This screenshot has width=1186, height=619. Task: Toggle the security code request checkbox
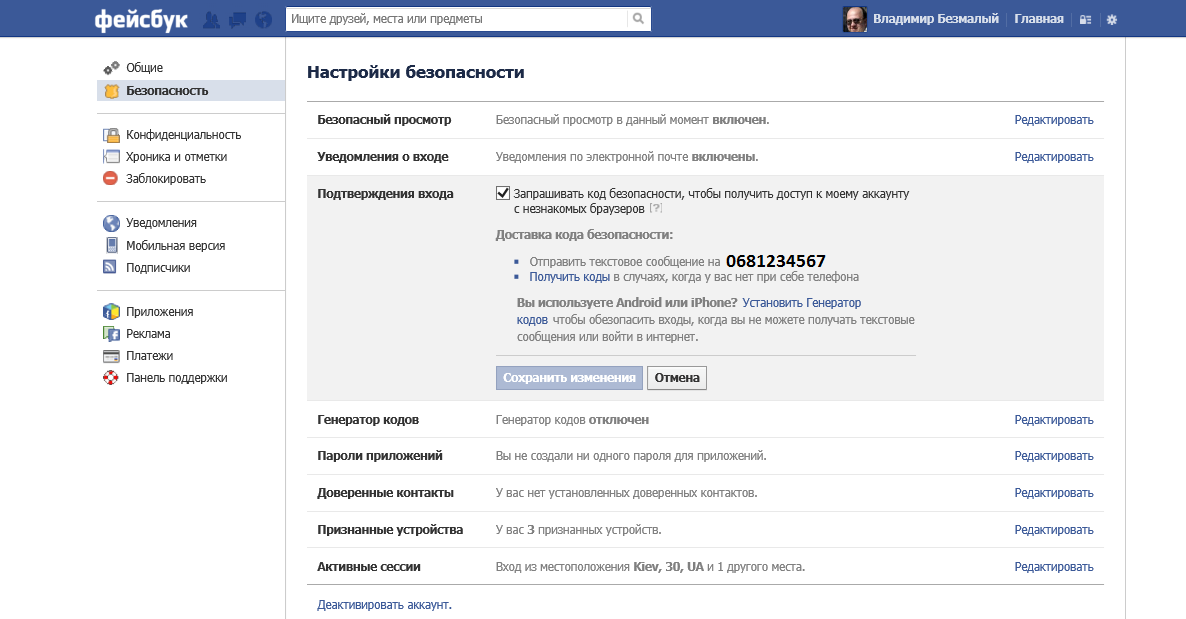click(502, 193)
